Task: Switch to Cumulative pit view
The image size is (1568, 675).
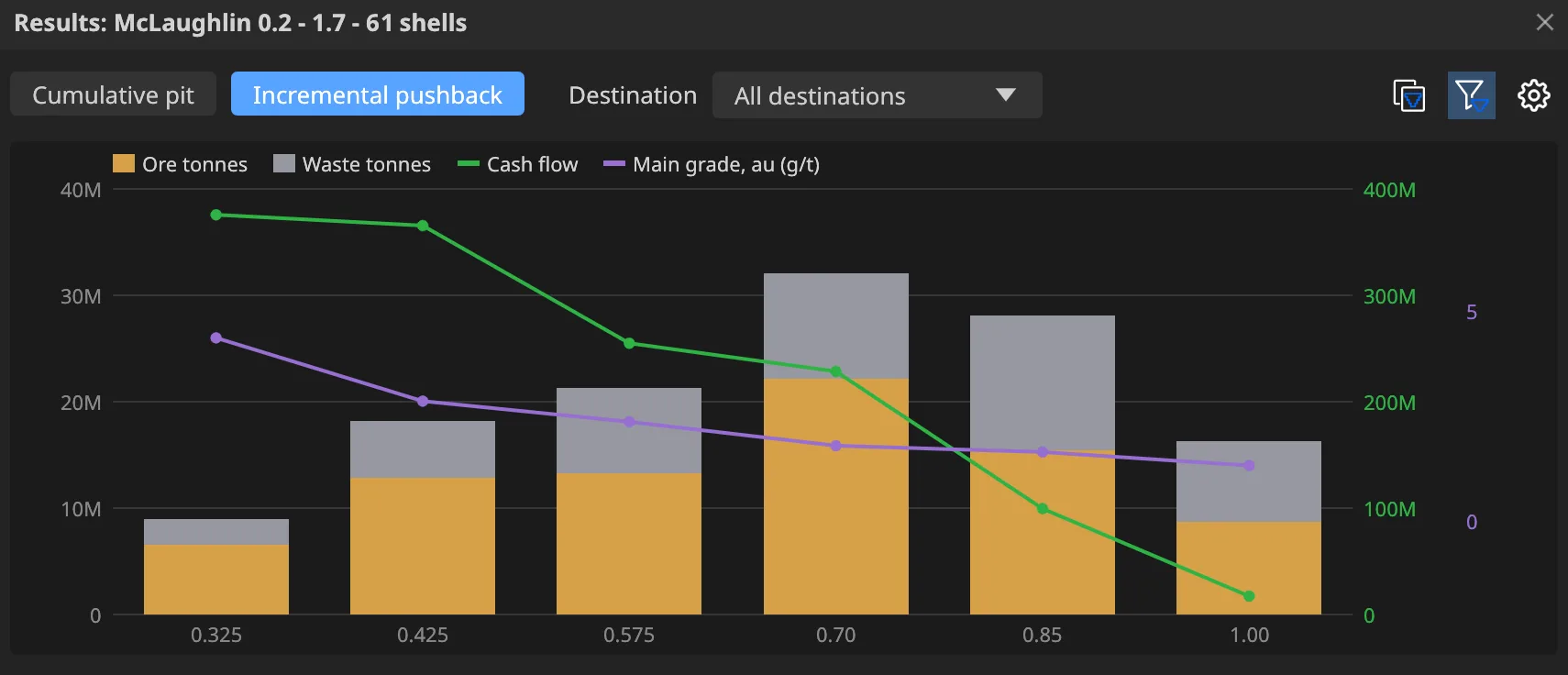Action: pyautogui.click(x=113, y=94)
